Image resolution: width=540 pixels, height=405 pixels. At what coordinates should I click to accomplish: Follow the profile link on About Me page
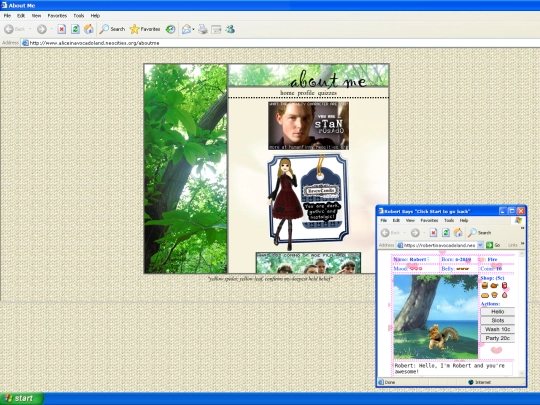[x=306, y=93]
